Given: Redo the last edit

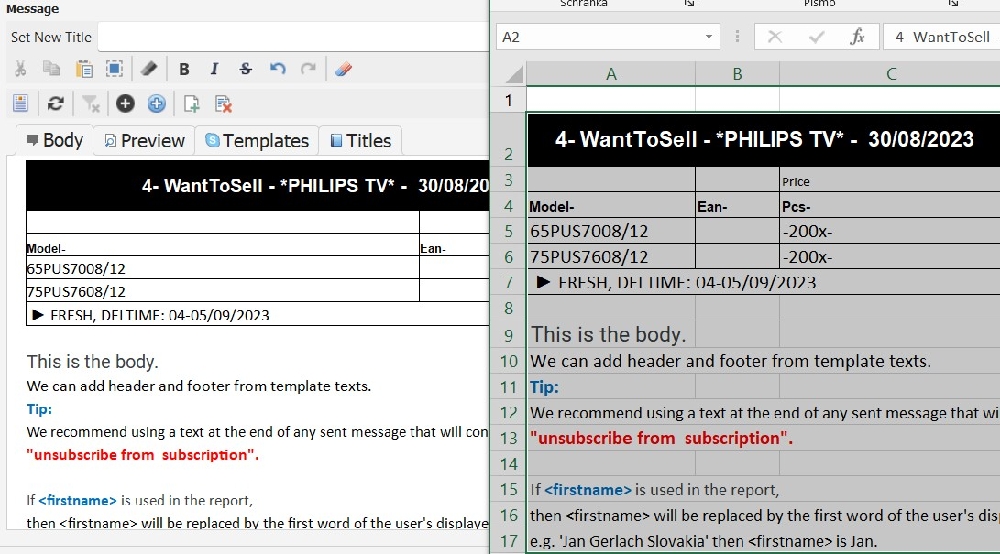Looking at the screenshot, I should pos(309,69).
